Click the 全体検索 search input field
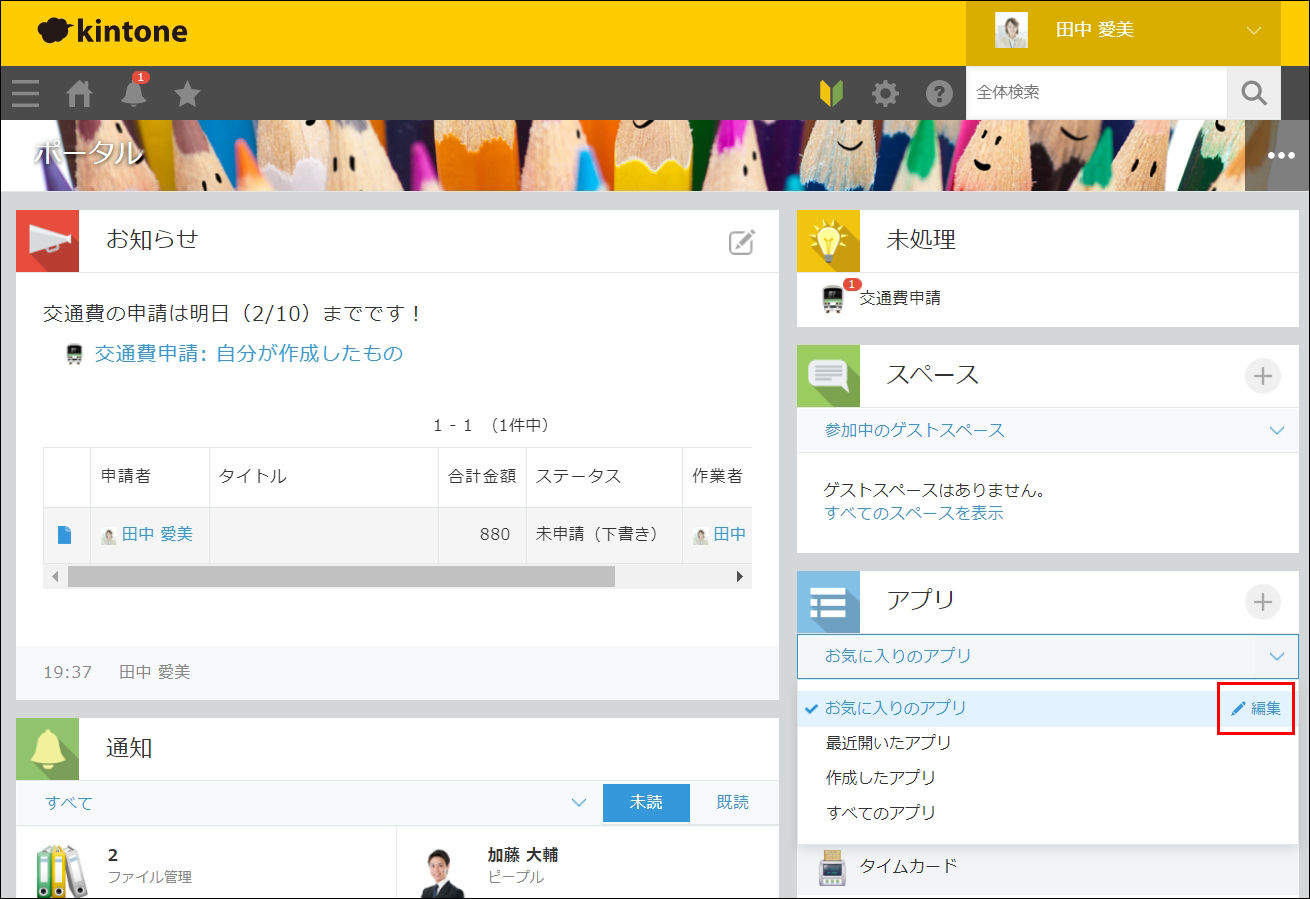The height and width of the screenshot is (899, 1310). pyautogui.click(x=1095, y=92)
